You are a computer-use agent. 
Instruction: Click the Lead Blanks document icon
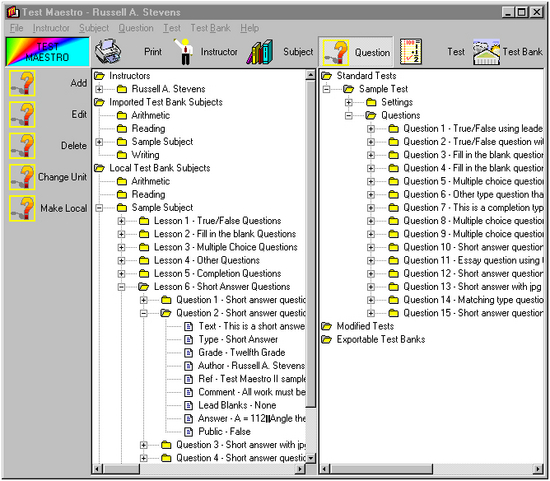coord(189,406)
